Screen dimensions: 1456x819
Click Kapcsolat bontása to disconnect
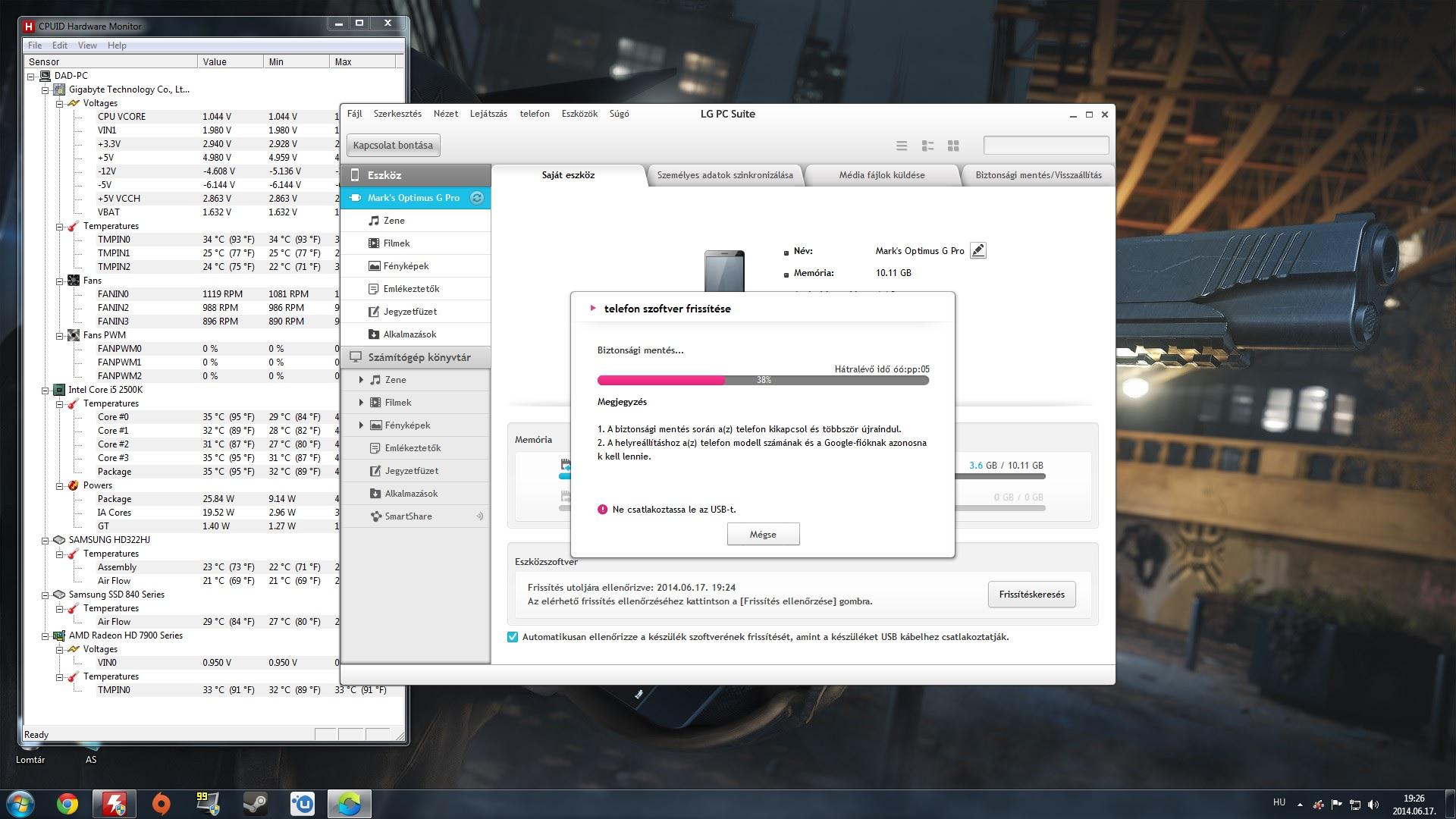pyautogui.click(x=393, y=146)
